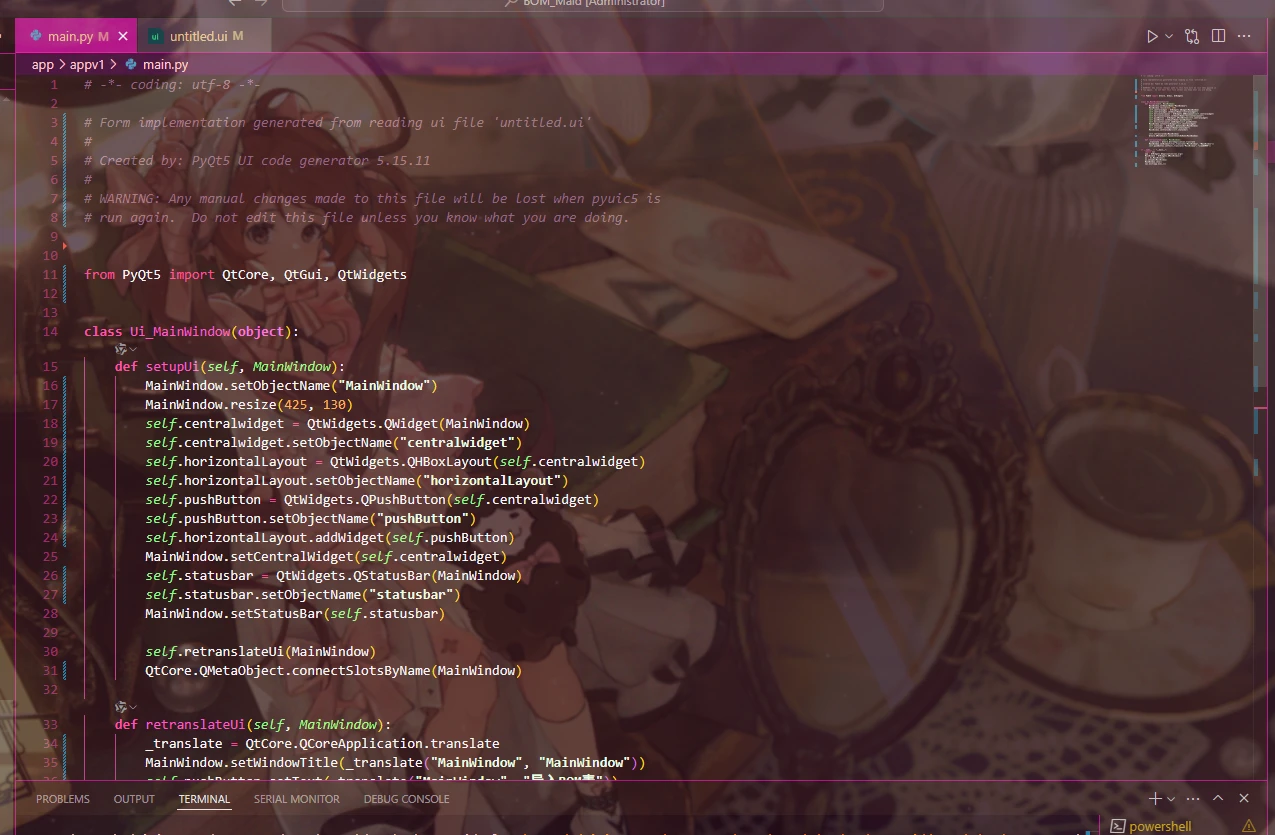
Task: Click the ui file icon on untitled.ui tab
Action: coord(155,36)
